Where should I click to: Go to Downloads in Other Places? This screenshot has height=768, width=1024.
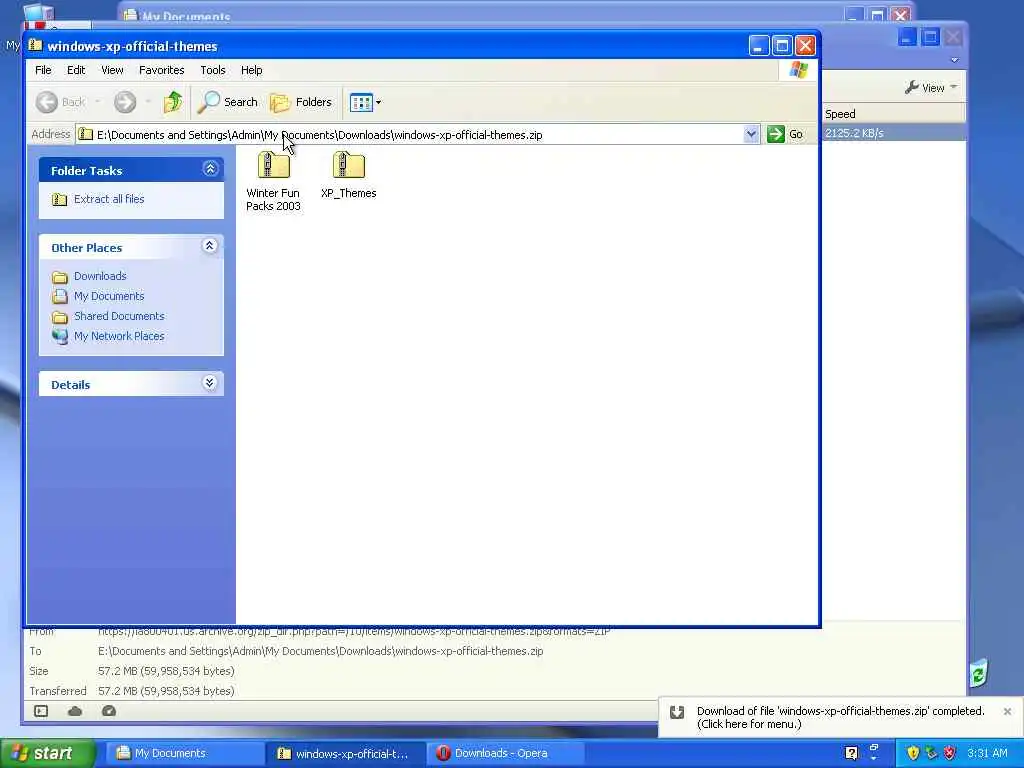pos(100,276)
